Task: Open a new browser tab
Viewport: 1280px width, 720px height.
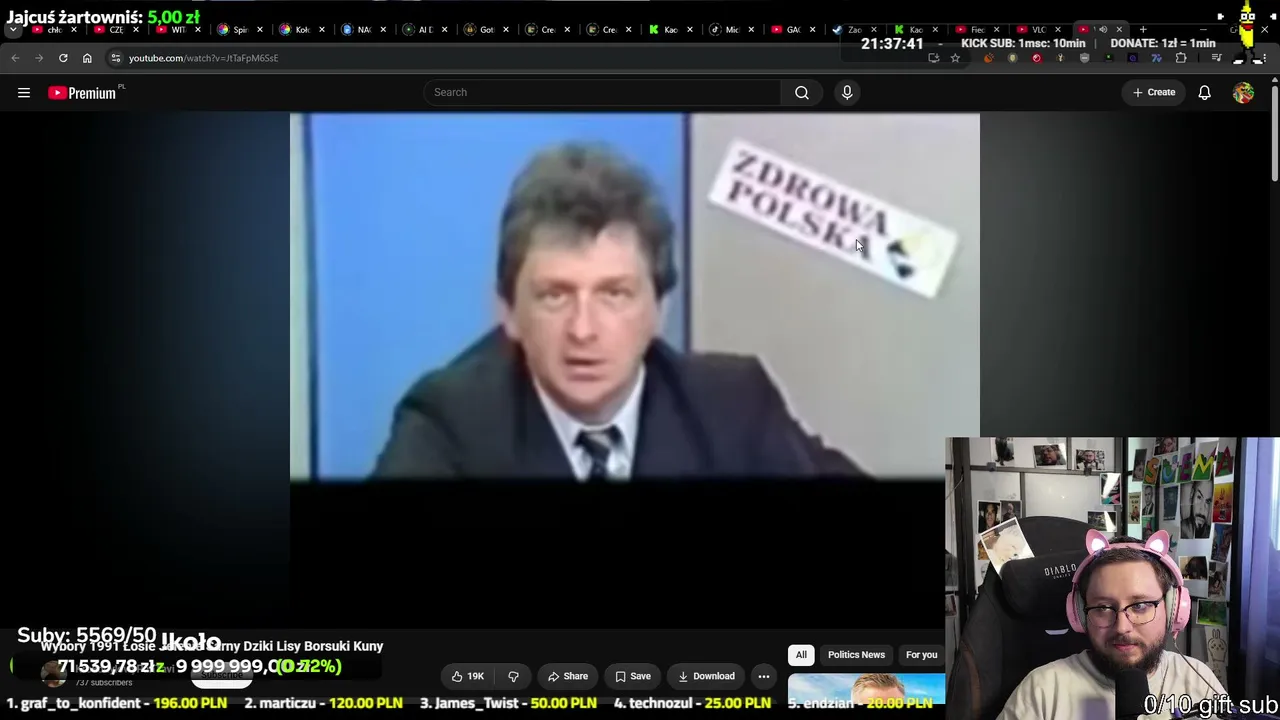Action: 1143,29
